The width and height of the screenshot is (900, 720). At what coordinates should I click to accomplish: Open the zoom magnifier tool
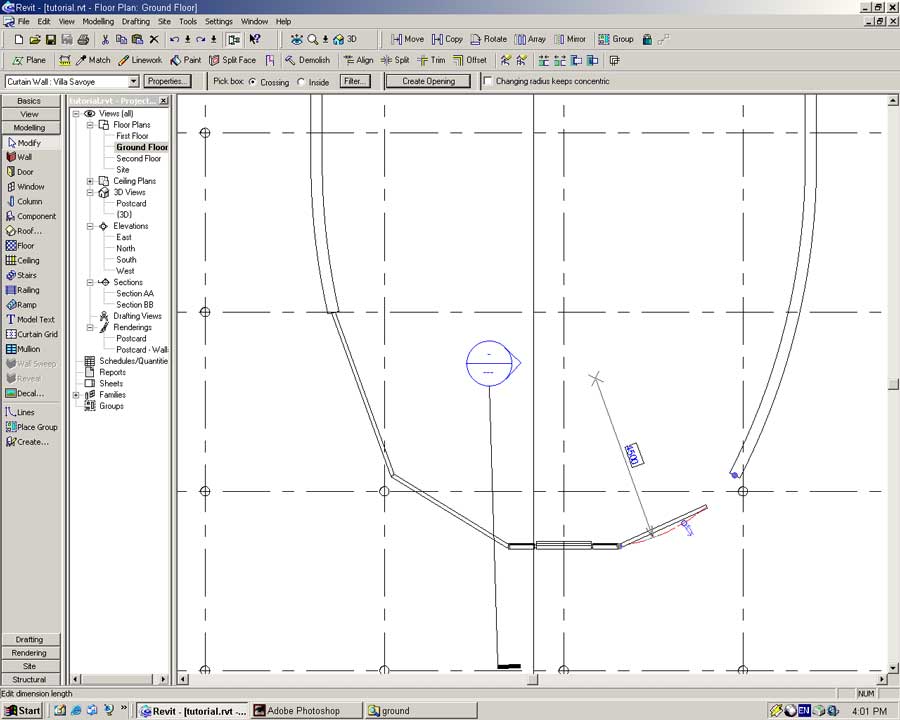pos(312,40)
